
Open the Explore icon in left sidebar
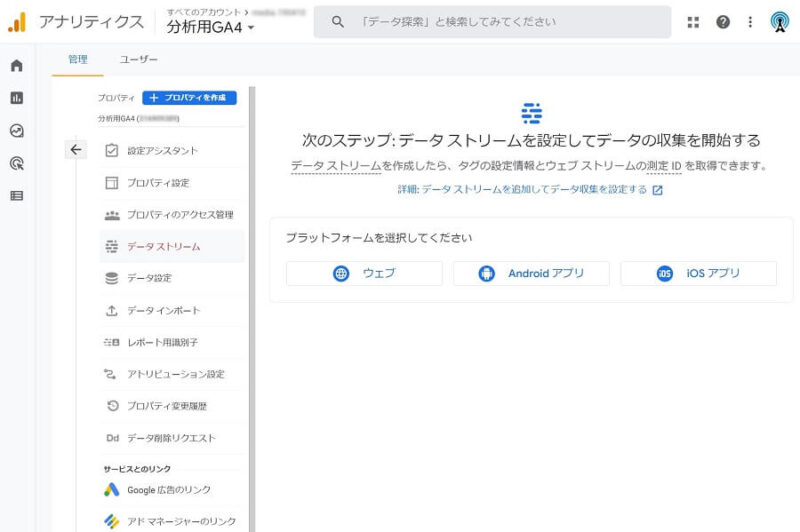17,131
